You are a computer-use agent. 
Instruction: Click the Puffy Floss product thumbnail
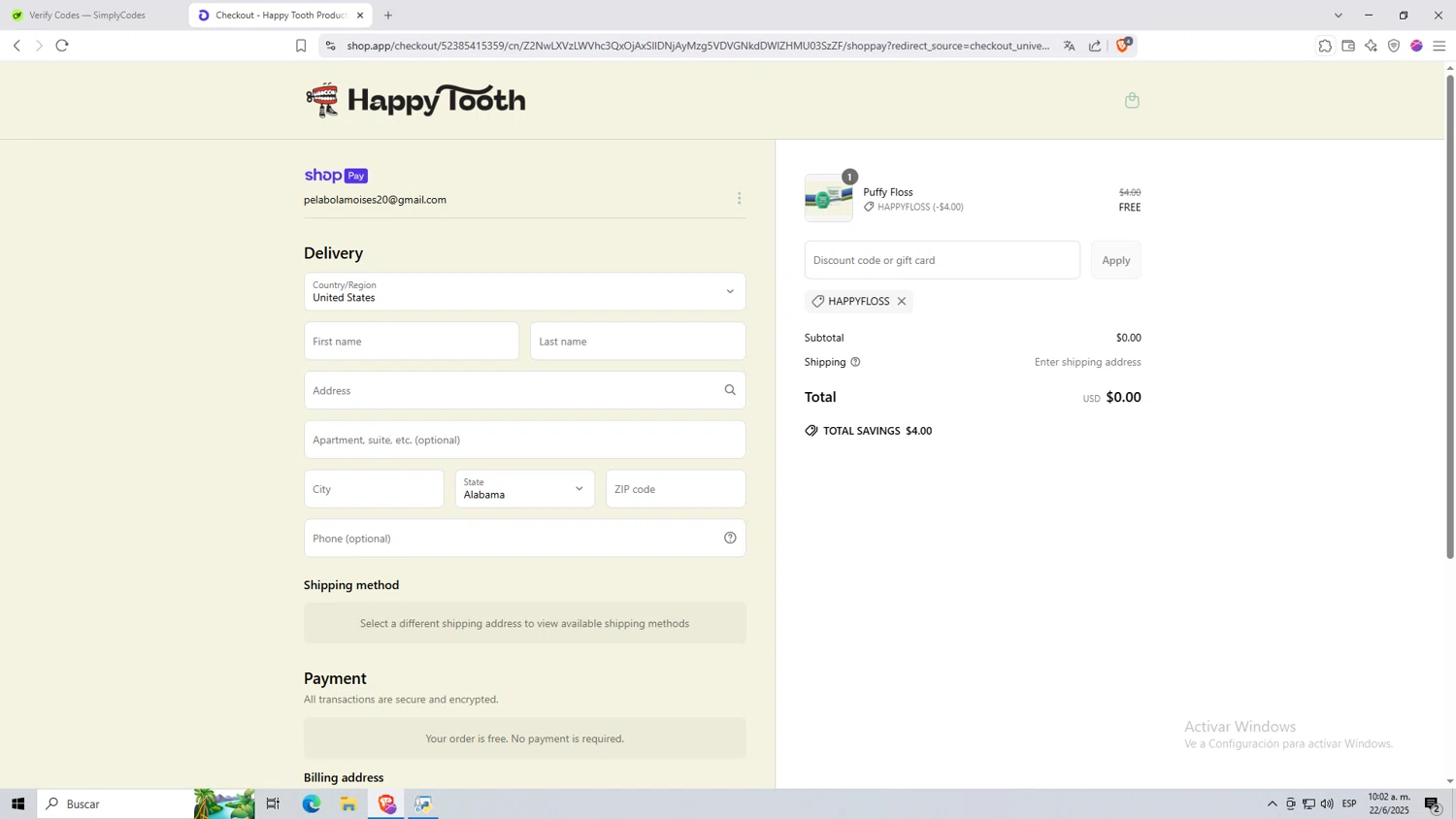click(829, 198)
